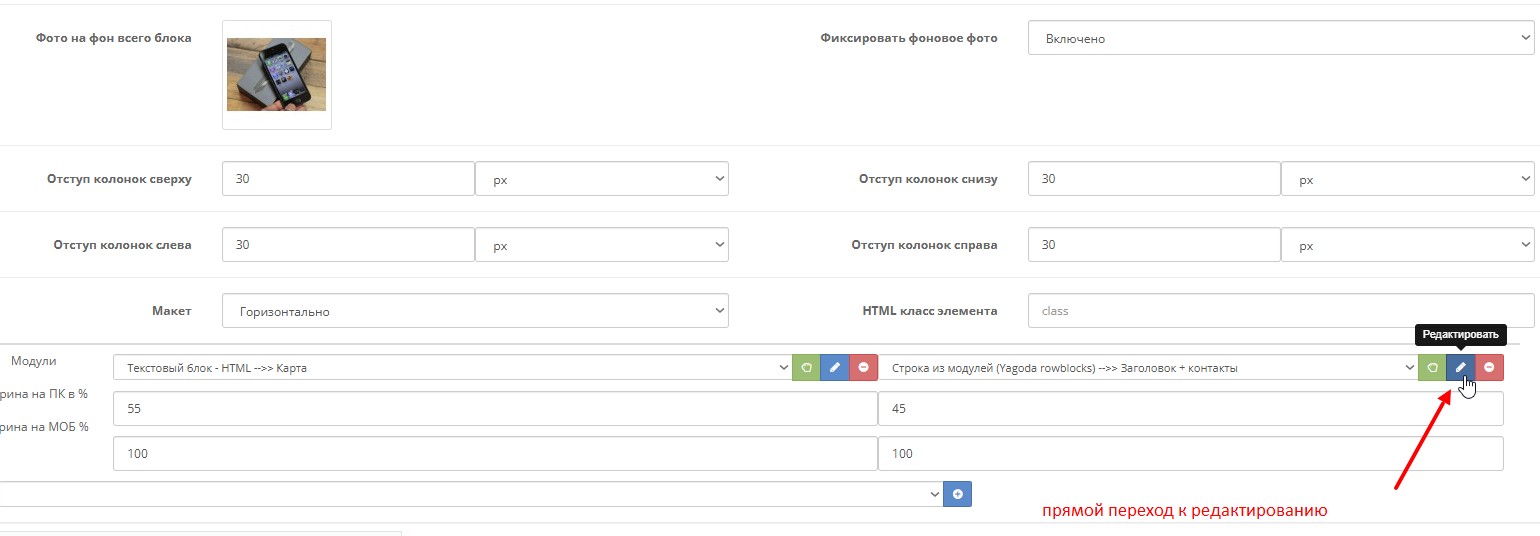Click green drag icon beside Заголовок + контакты module
1540x536 pixels.
(1432, 368)
